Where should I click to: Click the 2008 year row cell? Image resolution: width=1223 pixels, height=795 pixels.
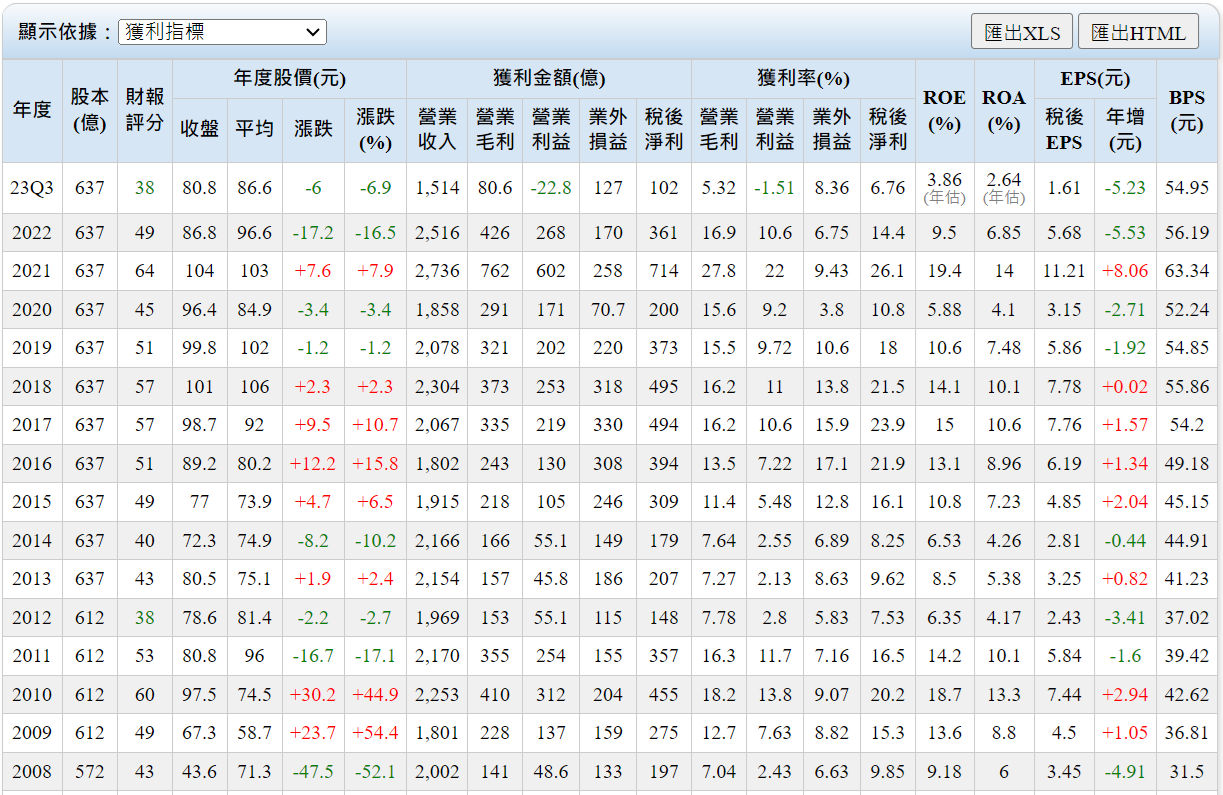click(x=32, y=772)
